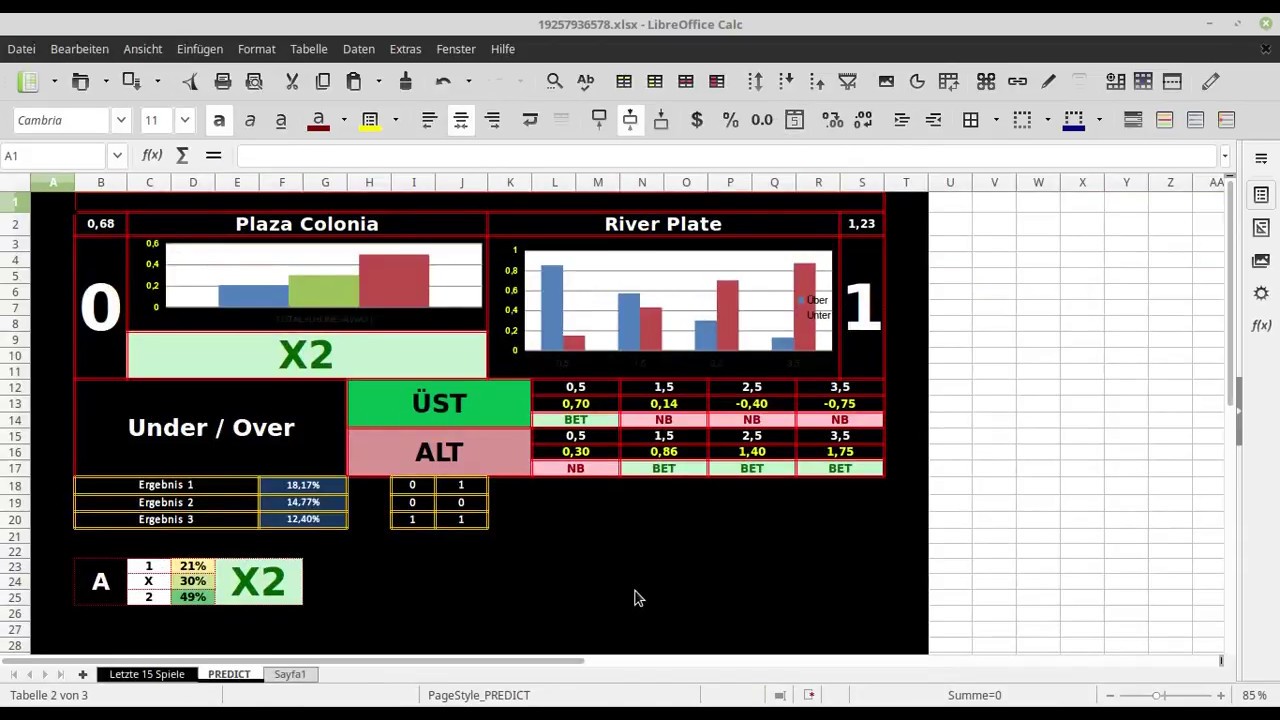Screen dimensions: 1280x720
Task: Open the Sidebar Styles panel
Action: (x=1261, y=227)
